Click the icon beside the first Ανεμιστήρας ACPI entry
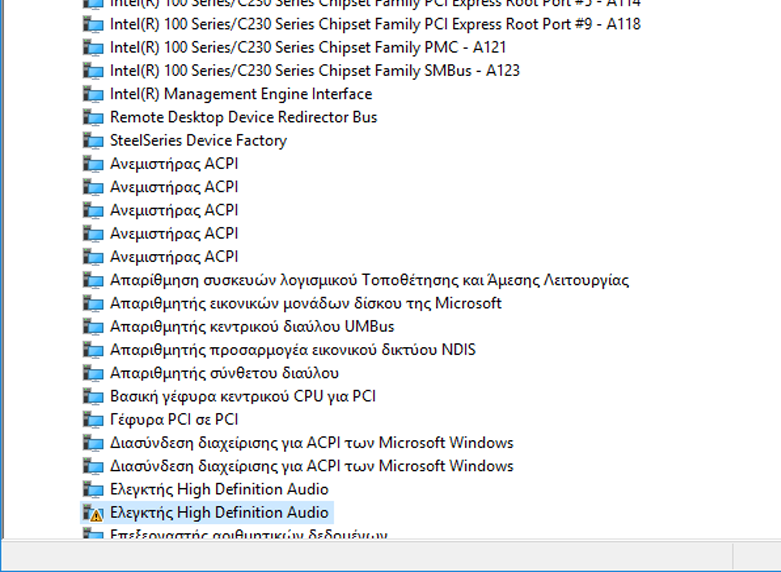This screenshot has height=572, width=781. click(x=93, y=164)
